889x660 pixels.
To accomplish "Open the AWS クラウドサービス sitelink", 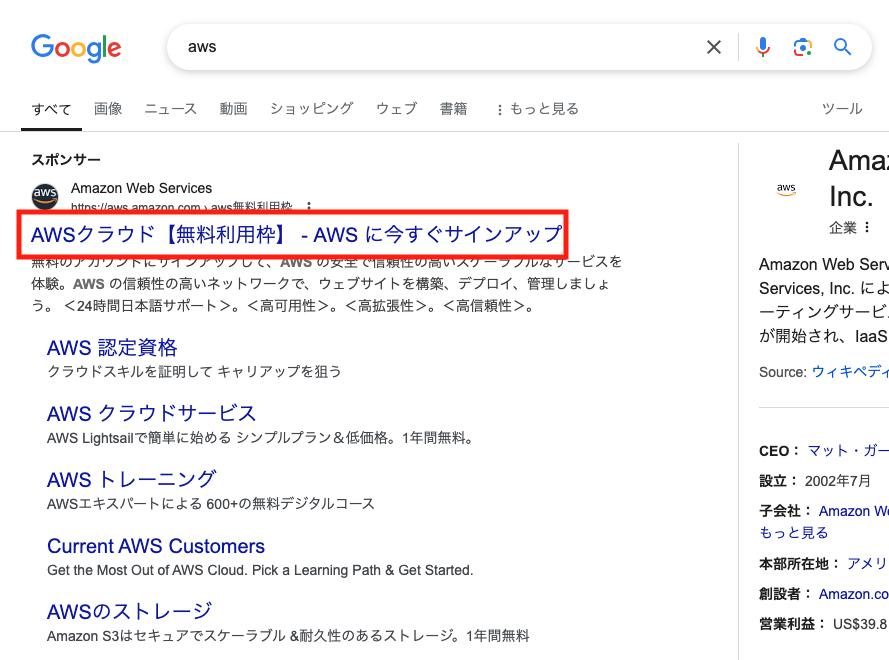I will (151, 413).
